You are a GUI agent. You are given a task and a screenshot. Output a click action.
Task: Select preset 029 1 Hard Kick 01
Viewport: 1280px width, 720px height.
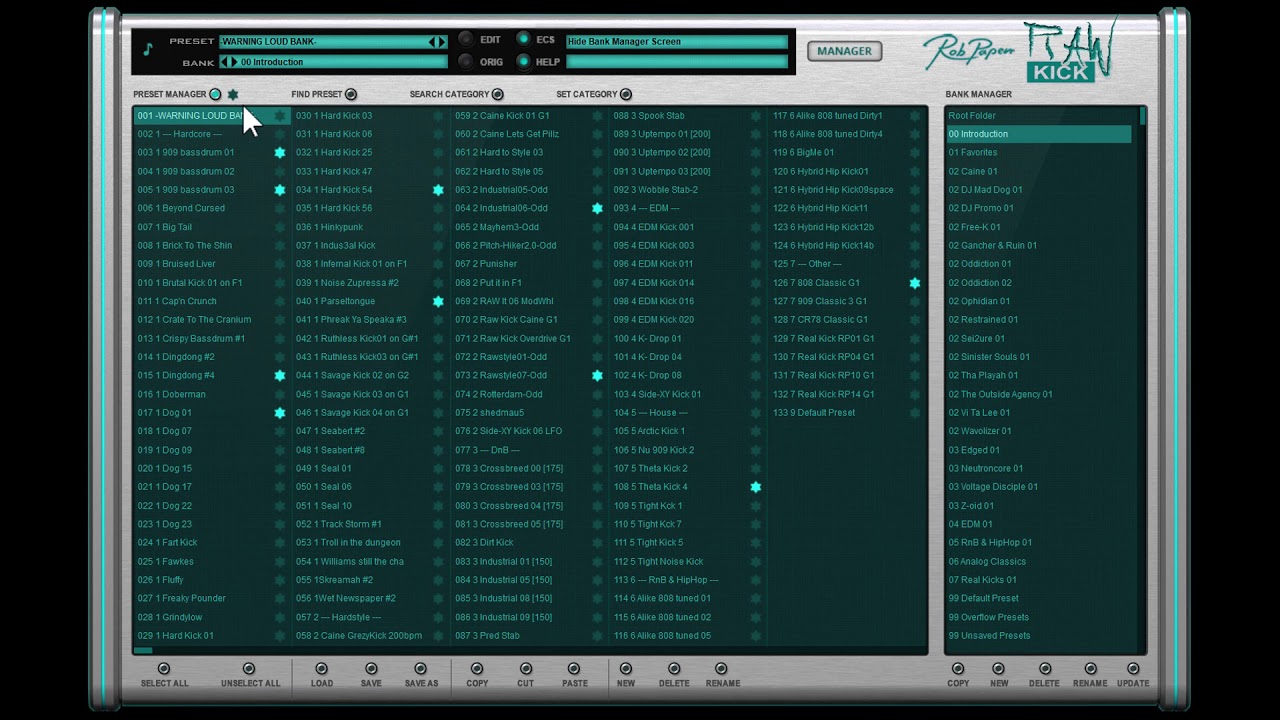[x=212, y=636]
